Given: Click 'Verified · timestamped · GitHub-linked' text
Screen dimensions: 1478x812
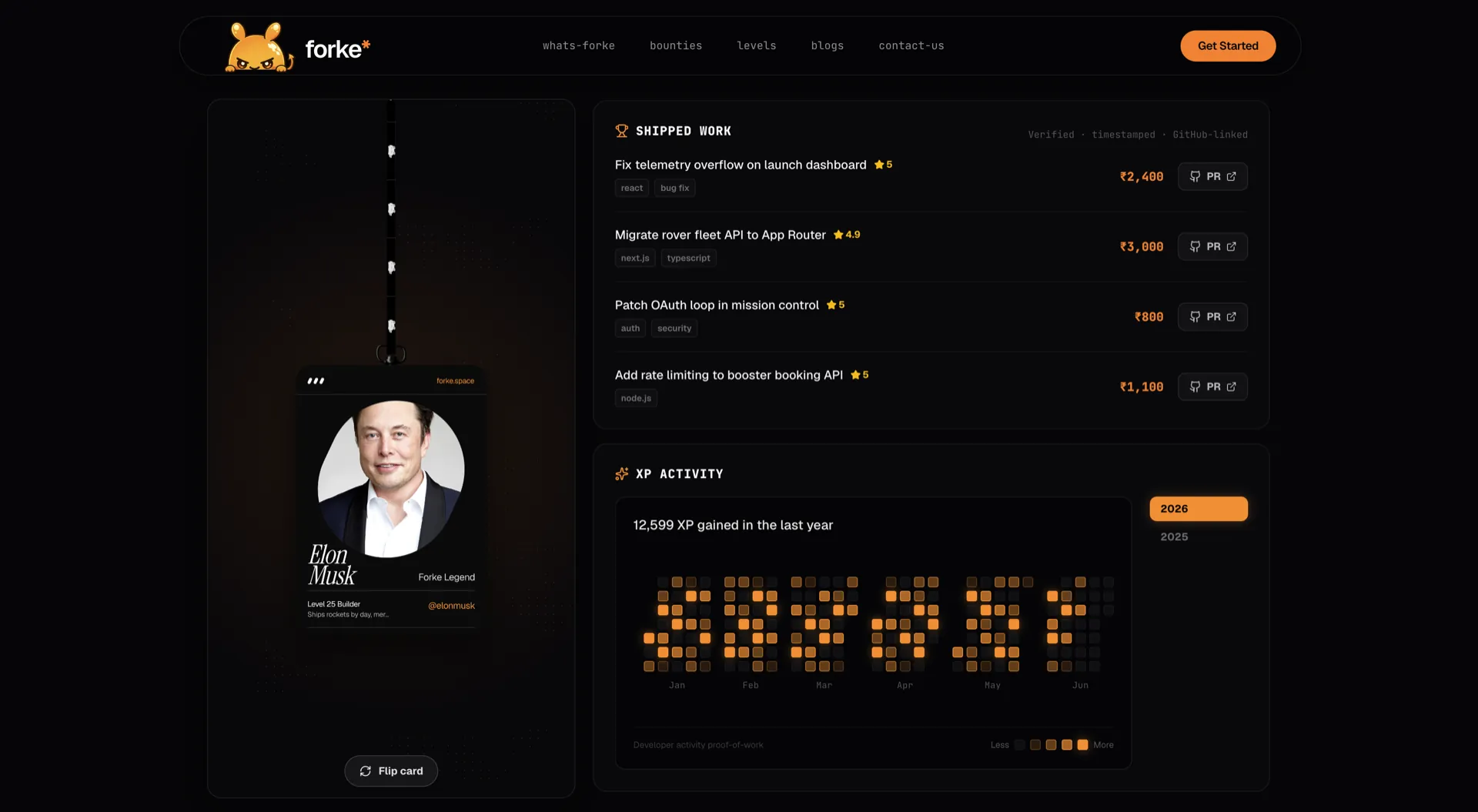Looking at the screenshot, I should [1138, 135].
